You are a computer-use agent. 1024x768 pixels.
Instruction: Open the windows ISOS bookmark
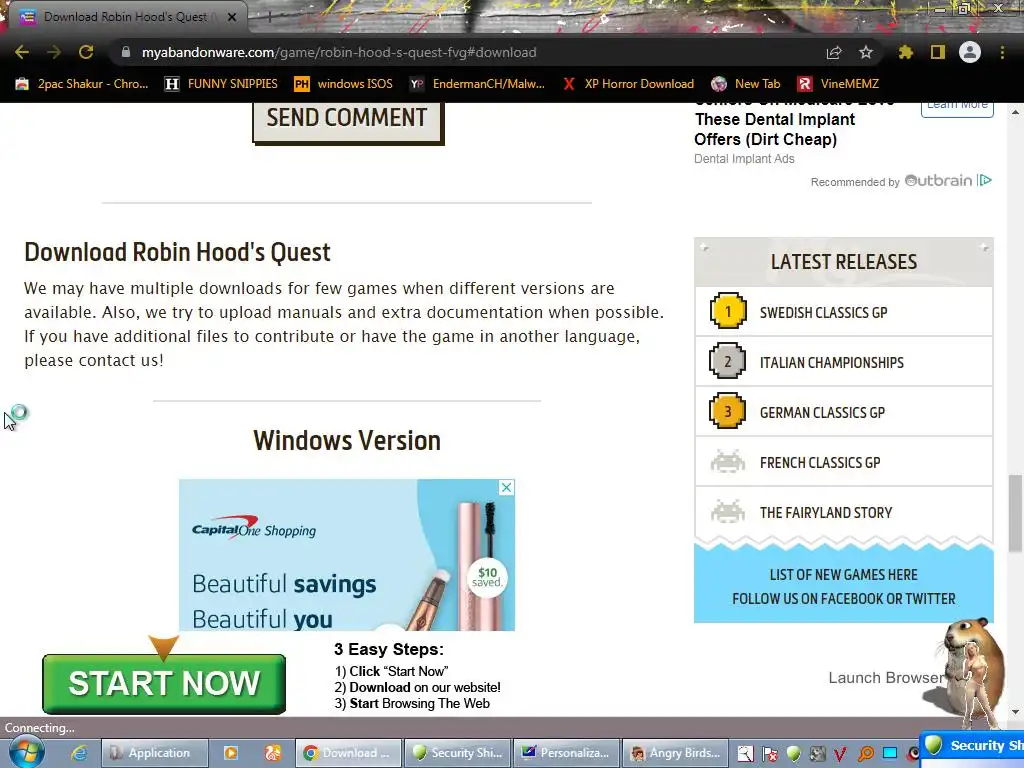(x=344, y=84)
